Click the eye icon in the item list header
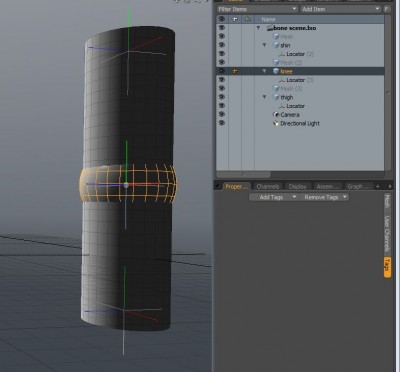Viewport: 400px width, 372px height. (222, 19)
